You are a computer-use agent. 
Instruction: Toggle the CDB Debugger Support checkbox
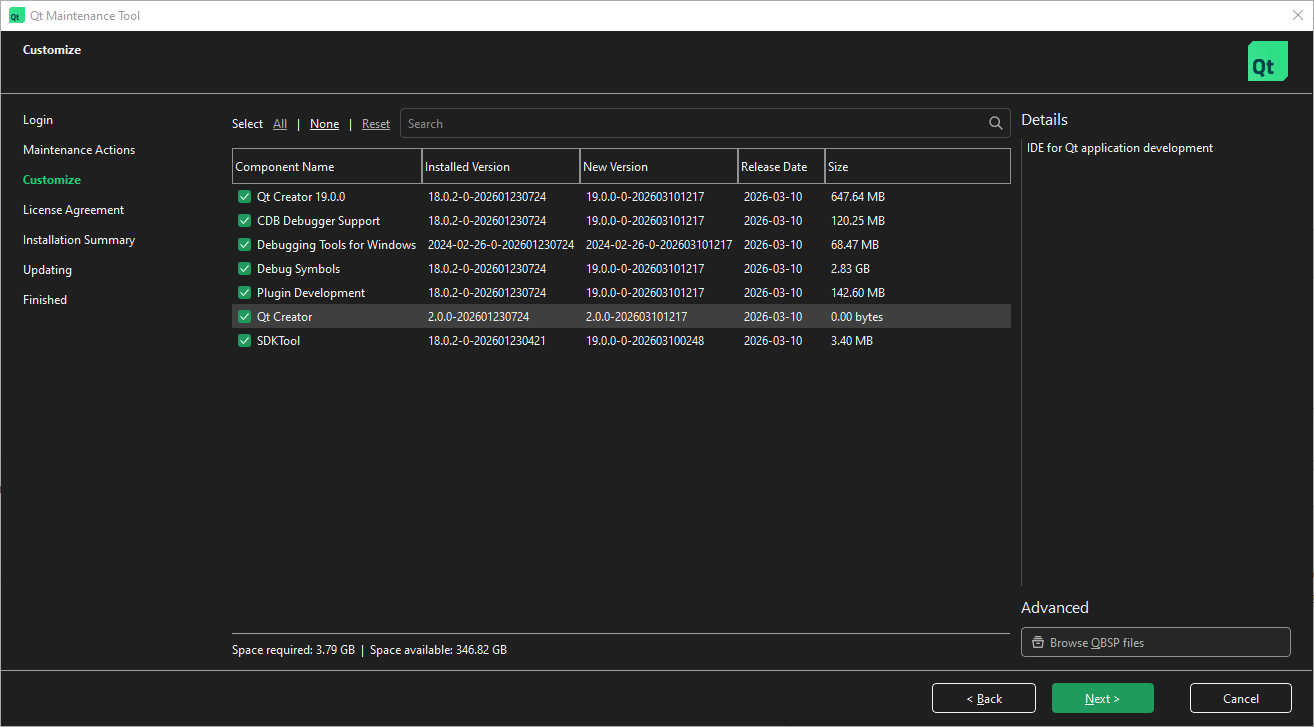pyautogui.click(x=244, y=221)
